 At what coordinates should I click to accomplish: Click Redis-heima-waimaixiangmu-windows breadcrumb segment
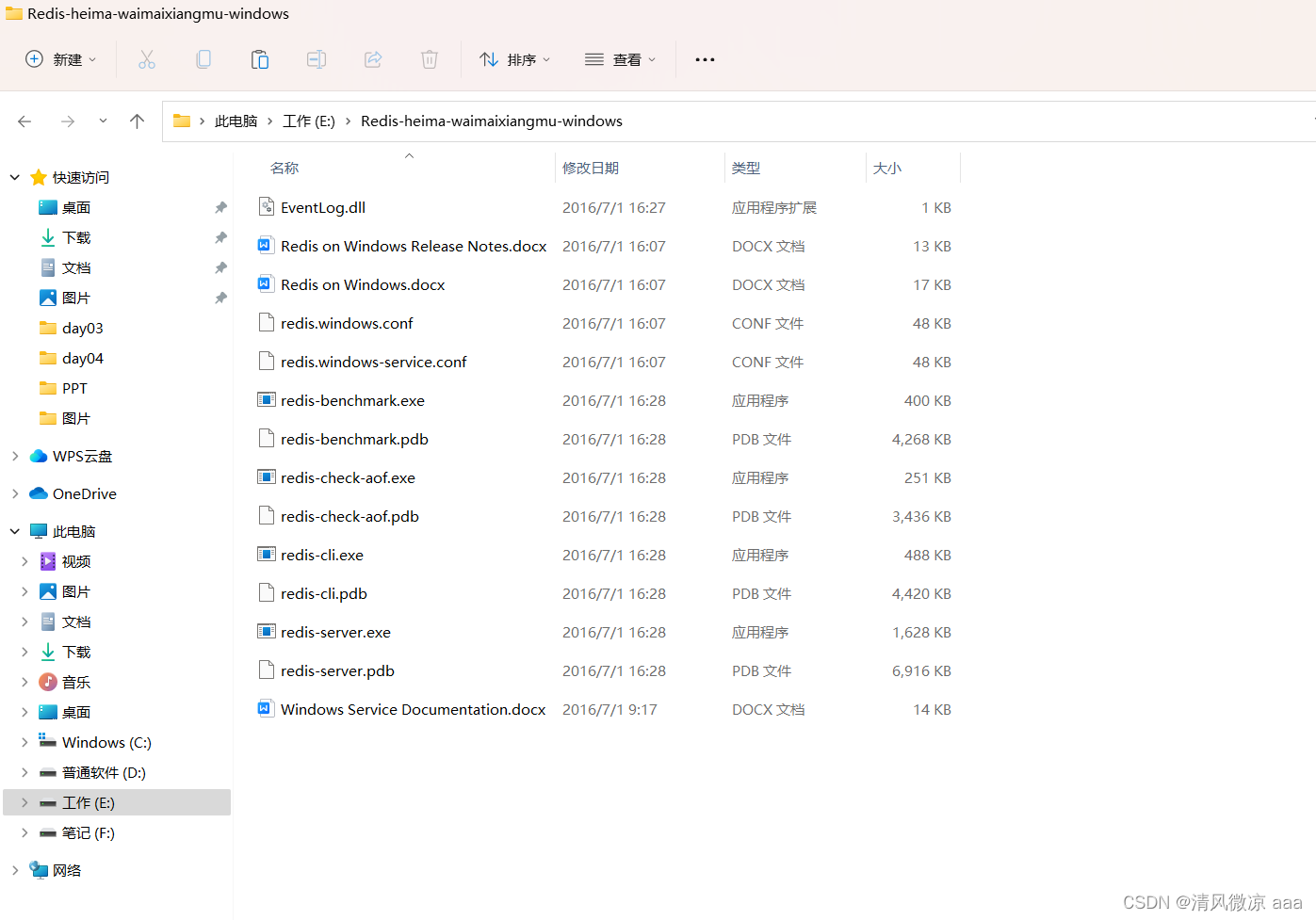(x=492, y=121)
